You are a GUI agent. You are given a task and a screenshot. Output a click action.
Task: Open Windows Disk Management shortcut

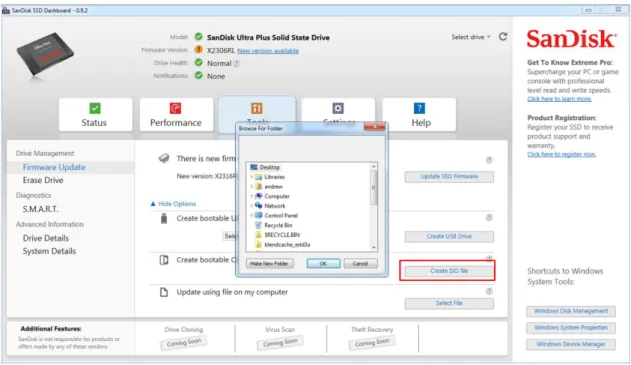pyautogui.click(x=571, y=311)
